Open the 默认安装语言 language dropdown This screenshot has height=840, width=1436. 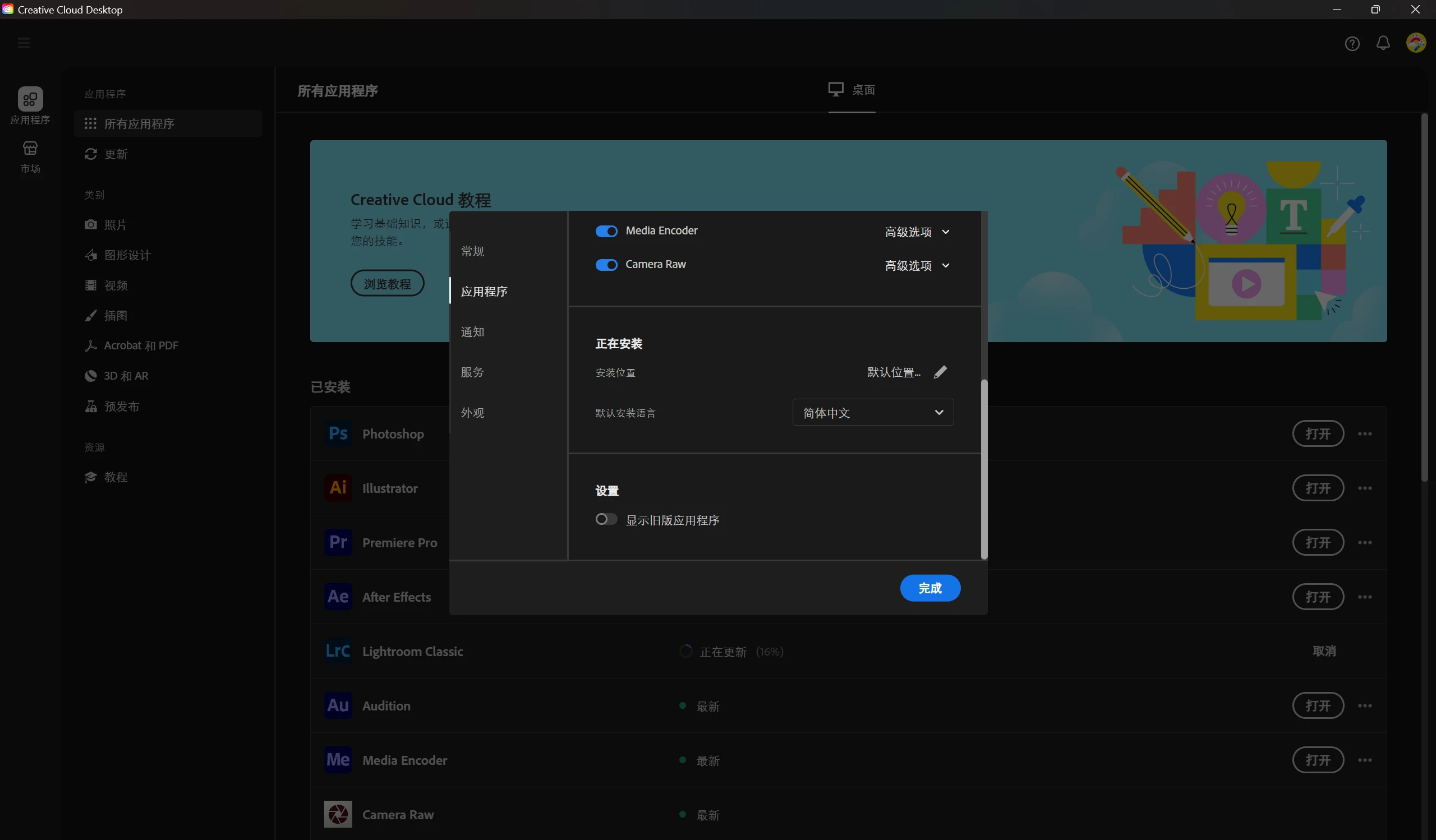pyautogui.click(x=872, y=412)
